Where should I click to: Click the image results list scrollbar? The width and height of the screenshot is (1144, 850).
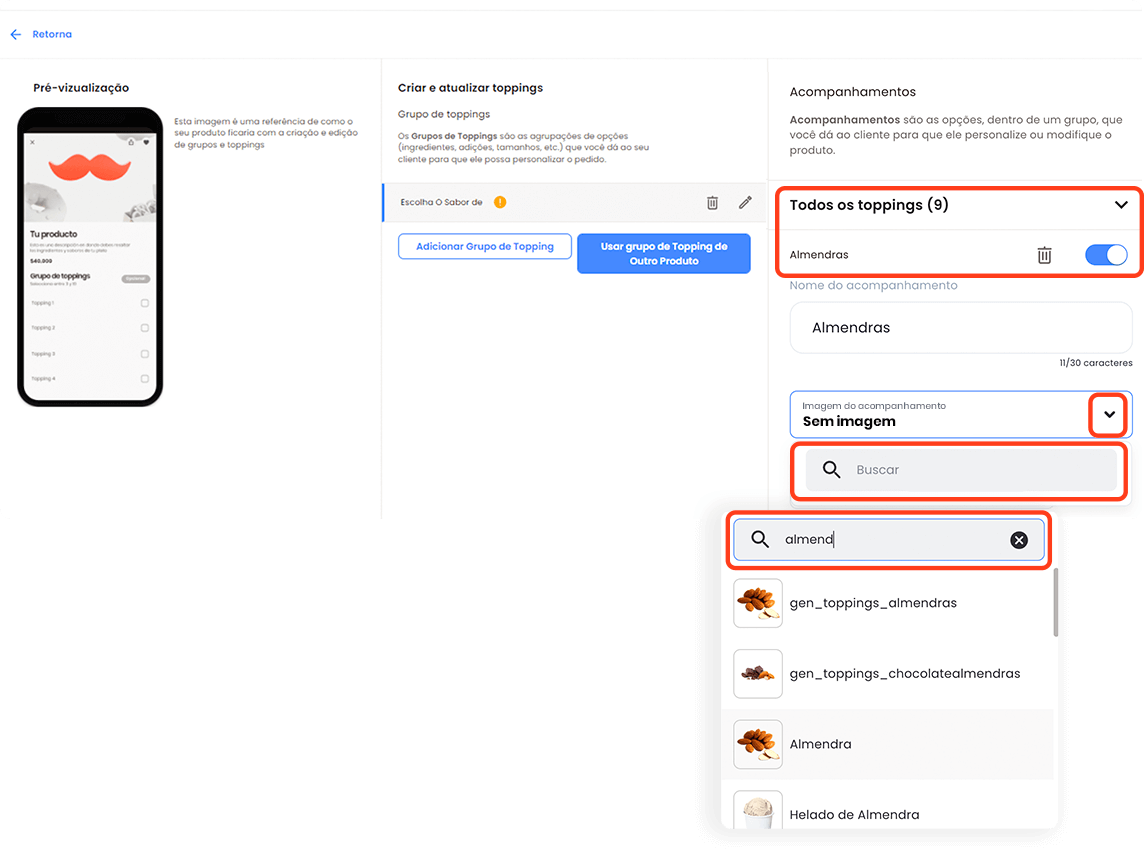click(1055, 605)
